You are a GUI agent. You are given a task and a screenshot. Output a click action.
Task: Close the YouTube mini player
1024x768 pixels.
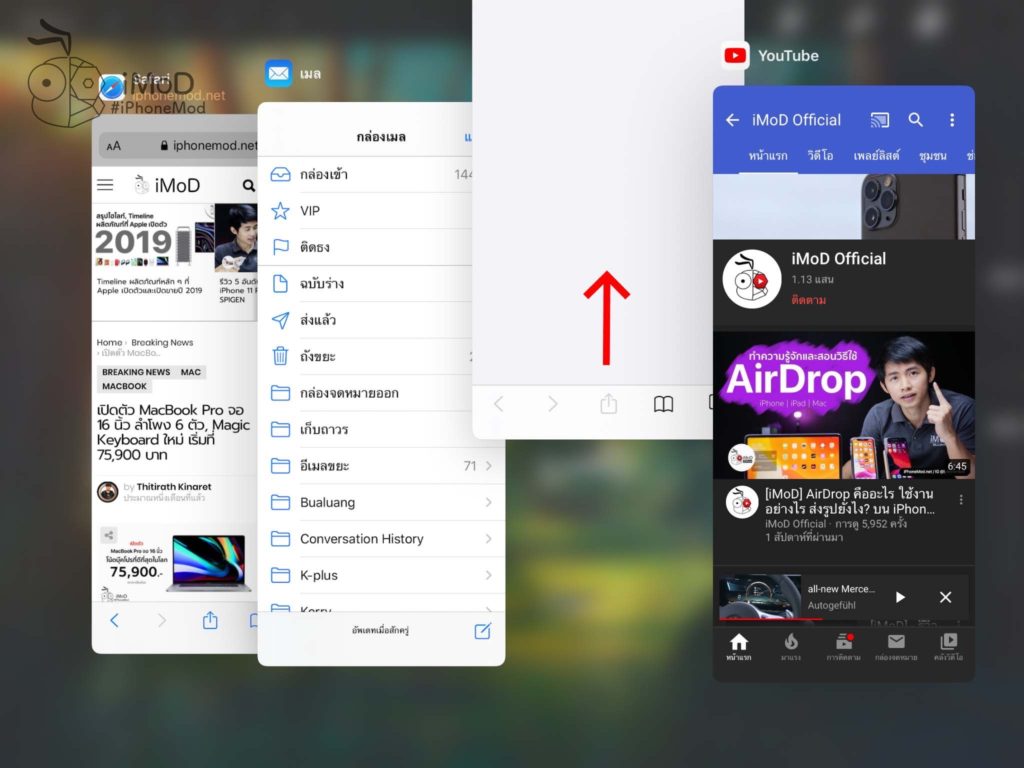point(945,597)
